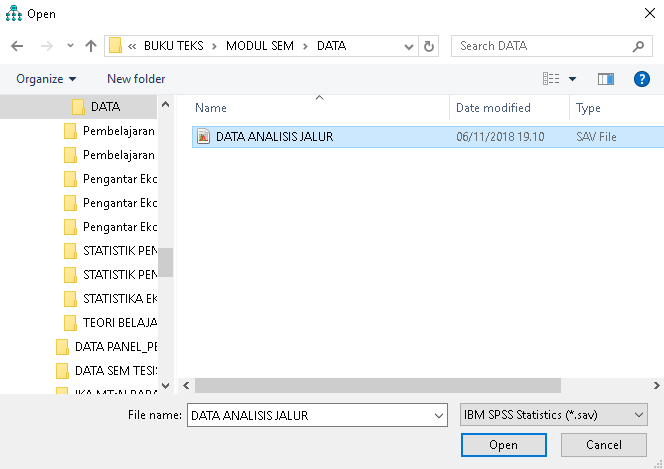Image resolution: width=664 pixels, height=469 pixels.
Task: Open the view options dropdown arrow
Action: 573,79
